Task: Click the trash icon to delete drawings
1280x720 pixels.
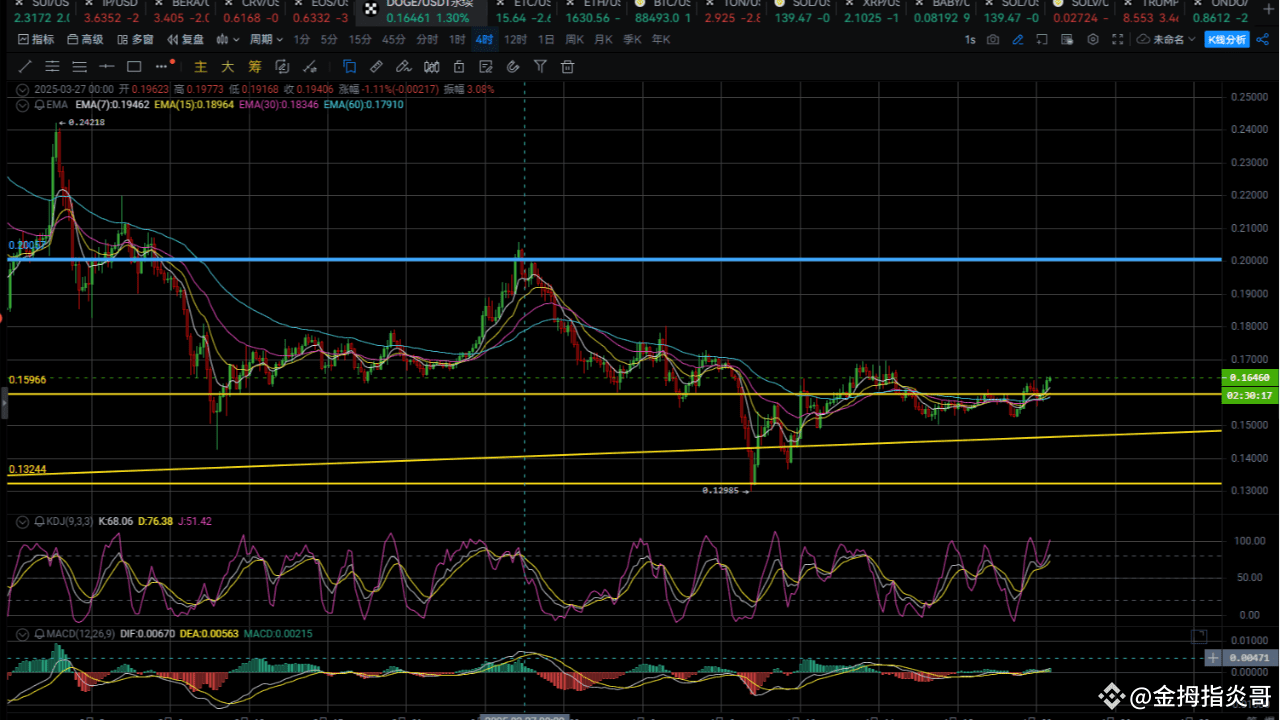Action: tap(567, 67)
